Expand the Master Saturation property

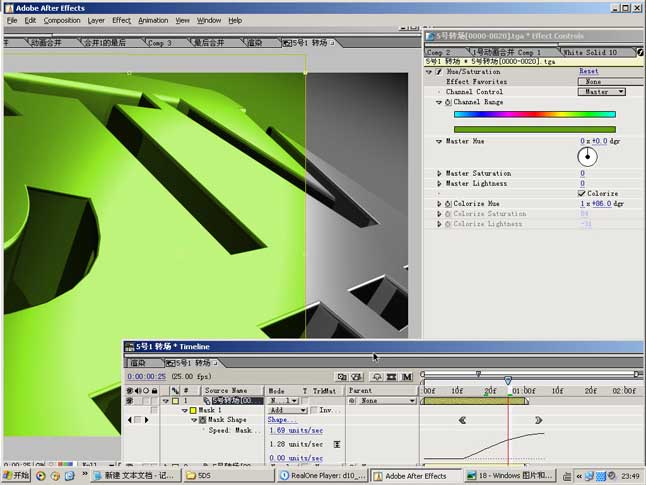click(x=439, y=173)
